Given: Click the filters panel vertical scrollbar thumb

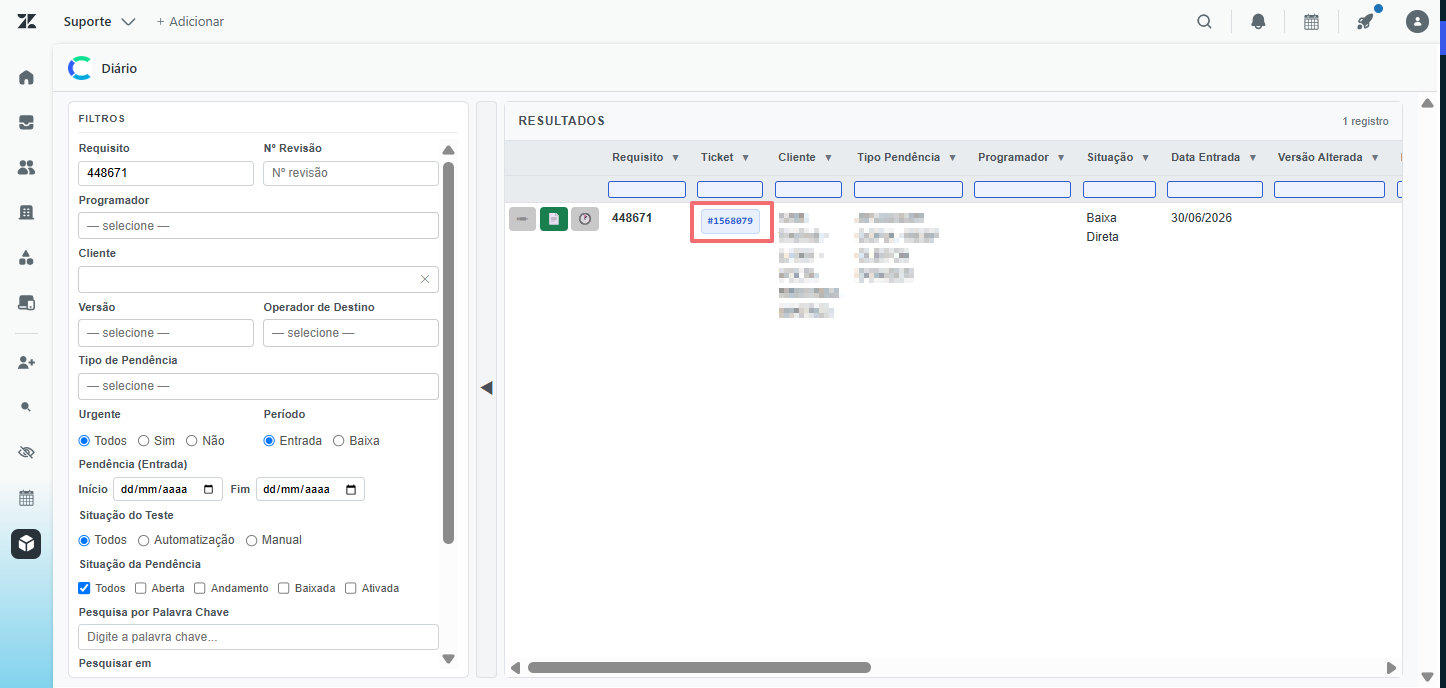Looking at the screenshot, I should point(448,352).
